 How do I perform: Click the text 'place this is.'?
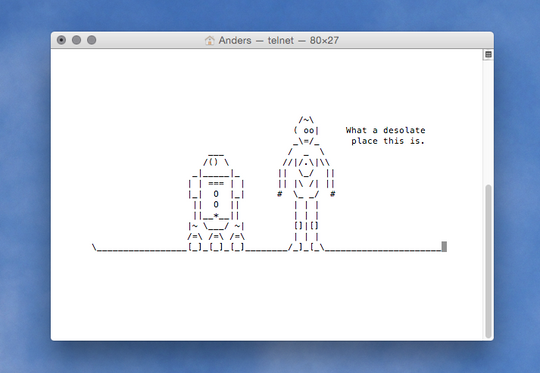pos(388,141)
